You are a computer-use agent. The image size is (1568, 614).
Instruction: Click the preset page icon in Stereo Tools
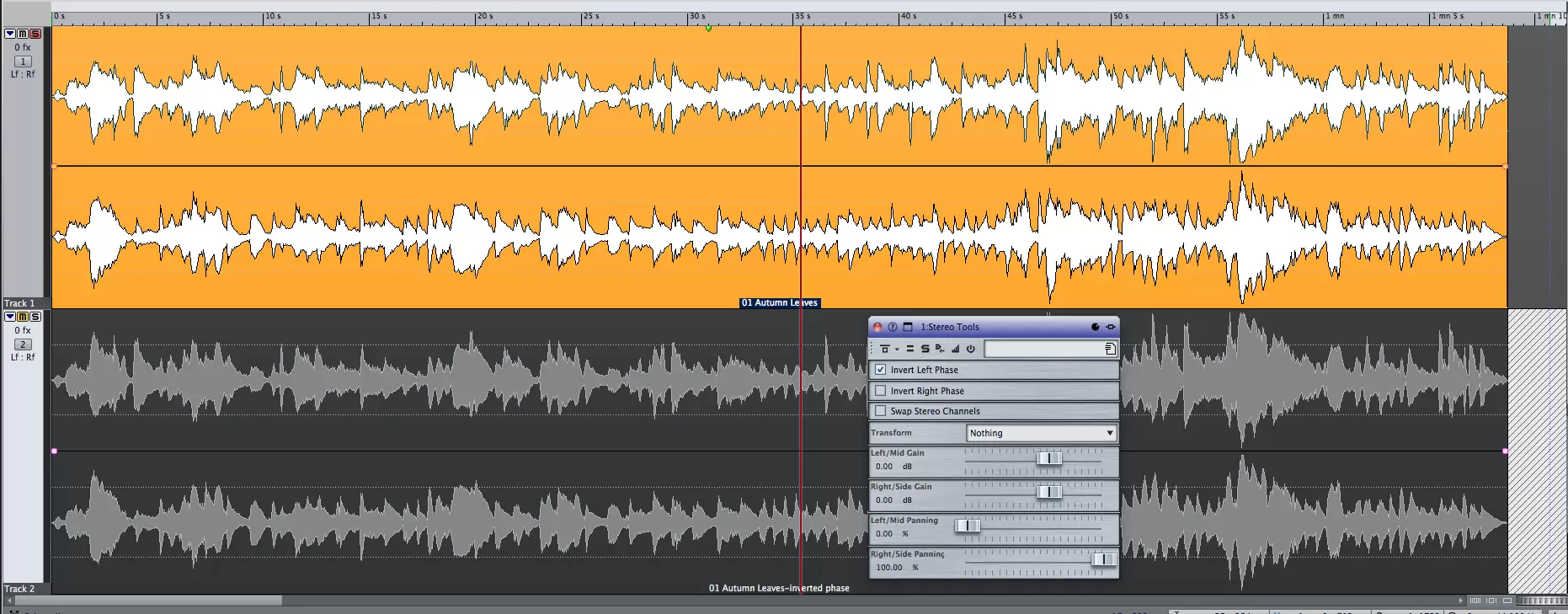click(1110, 349)
